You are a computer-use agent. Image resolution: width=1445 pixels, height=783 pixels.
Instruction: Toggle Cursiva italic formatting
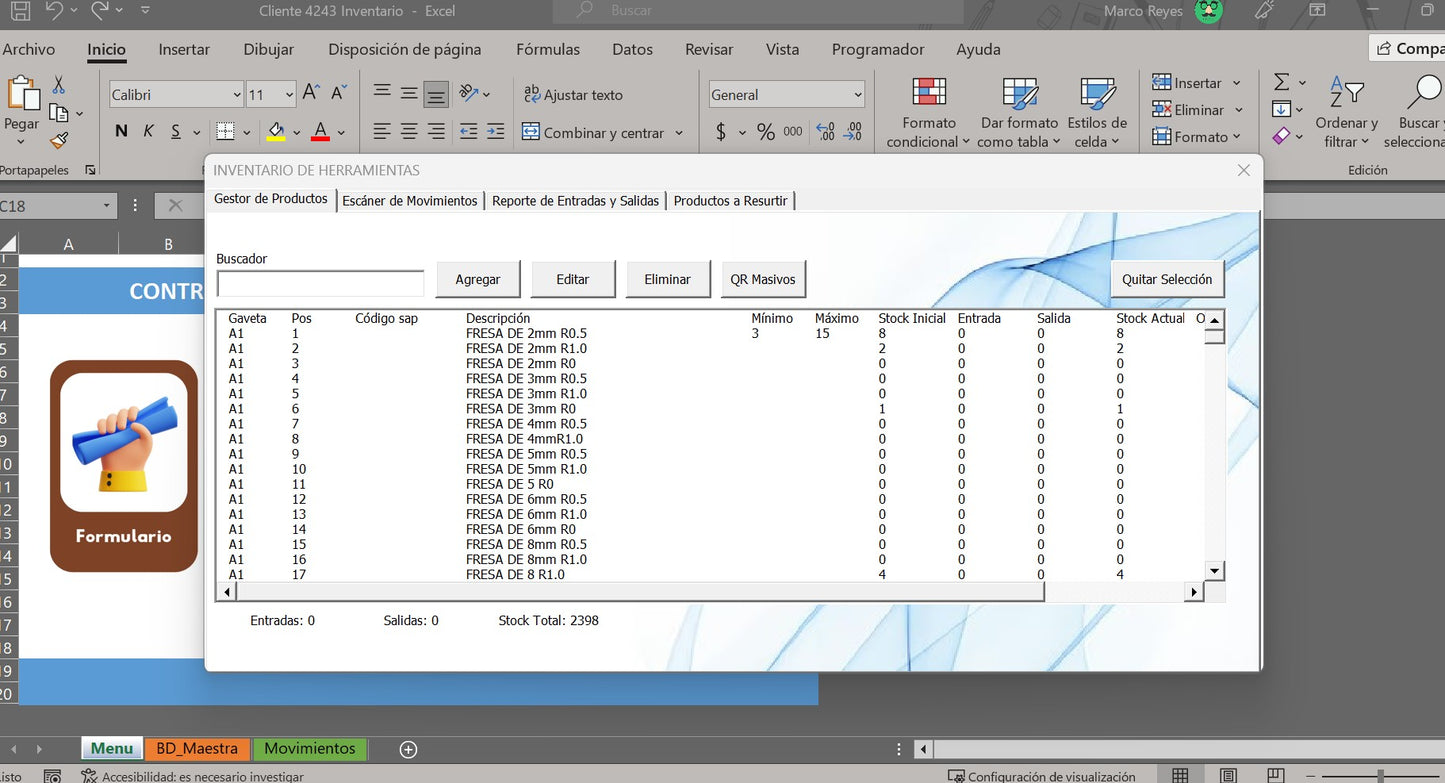(x=148, y=131)
